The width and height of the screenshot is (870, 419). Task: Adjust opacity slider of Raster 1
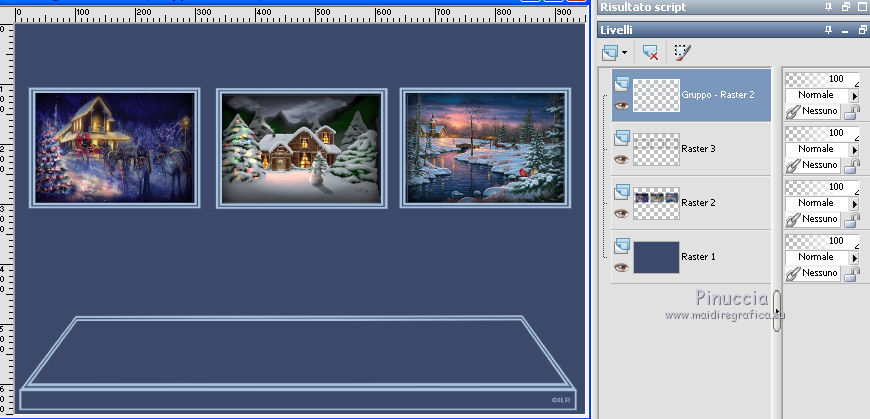coord(822,241)
